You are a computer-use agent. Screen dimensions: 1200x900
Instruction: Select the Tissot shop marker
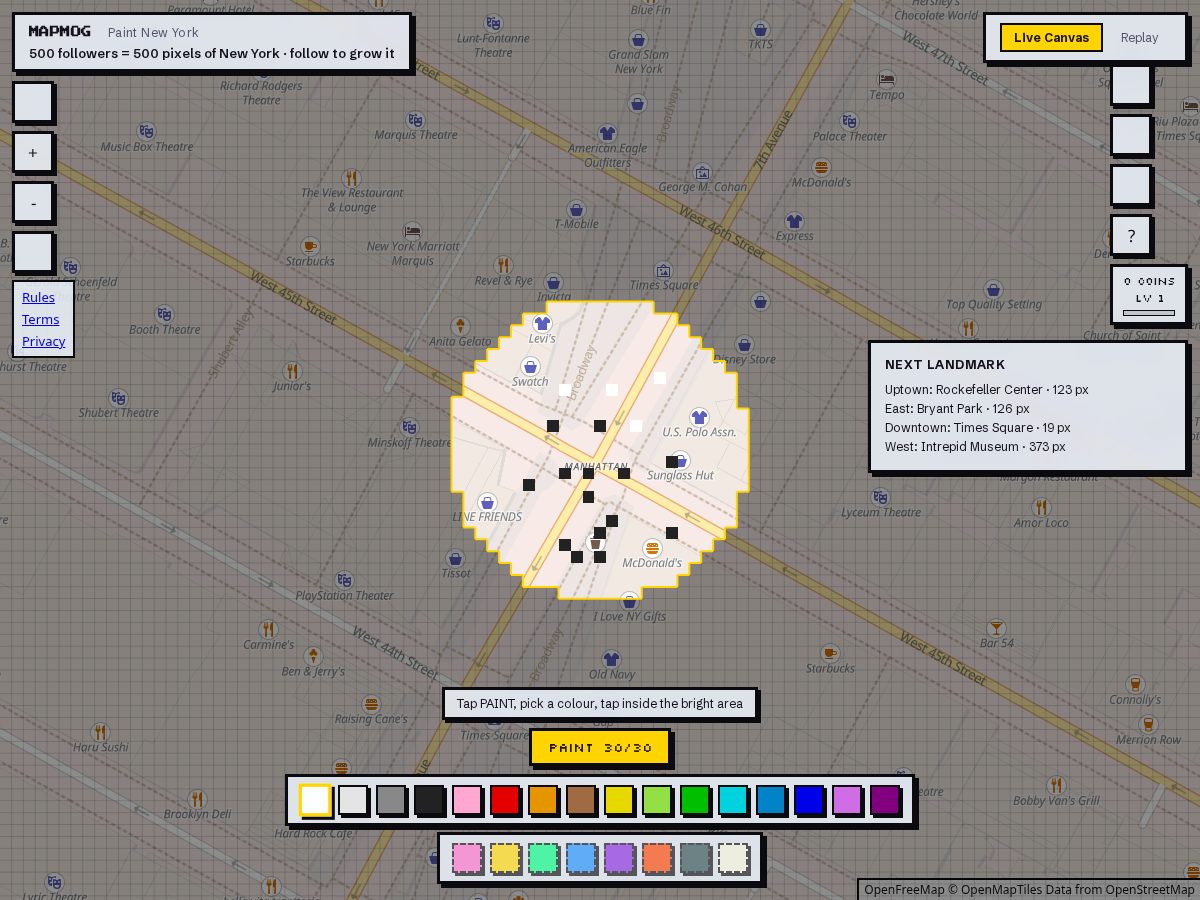click(455, 559)
